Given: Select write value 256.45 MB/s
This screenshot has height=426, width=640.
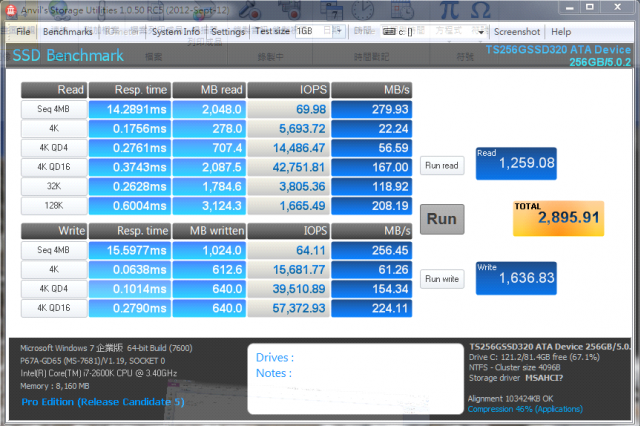Looking at the screenshot, I should click(x=371, y=250).
